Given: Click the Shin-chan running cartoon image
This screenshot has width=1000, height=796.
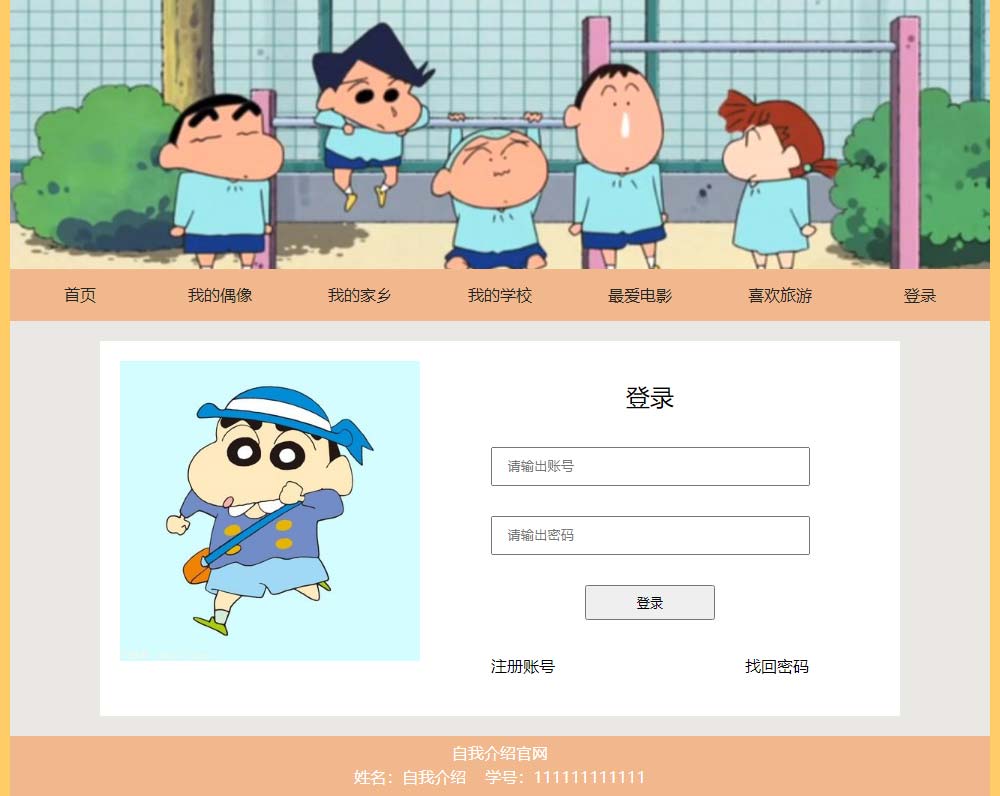Looking at the screenshot, I should pos(270,510).
